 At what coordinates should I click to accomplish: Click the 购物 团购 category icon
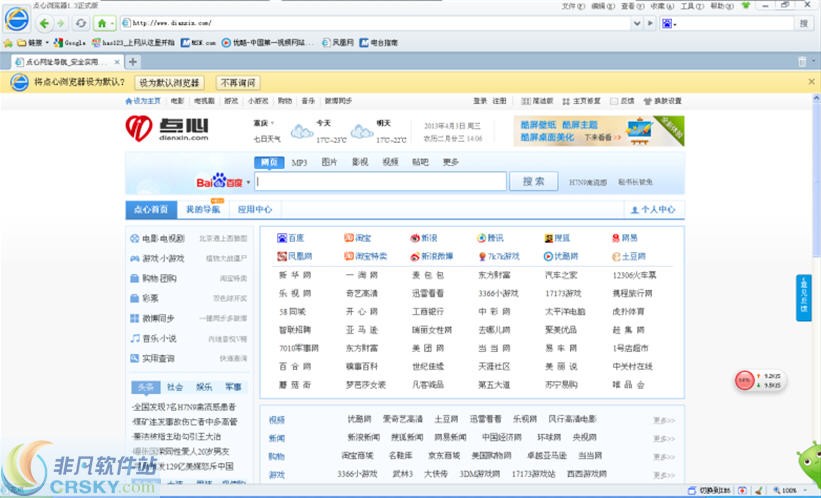pyautogui.click(x=135, y=278)
